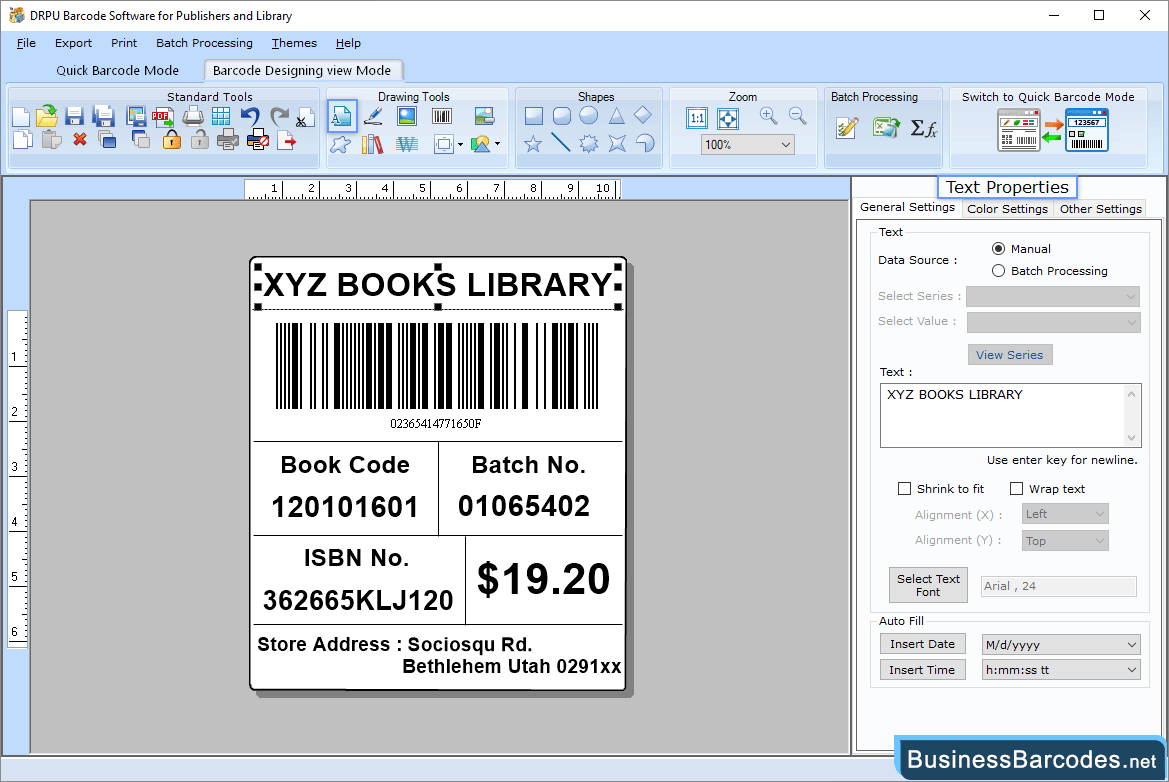Enable the Shrink to fit checkbox

(904, 489)
